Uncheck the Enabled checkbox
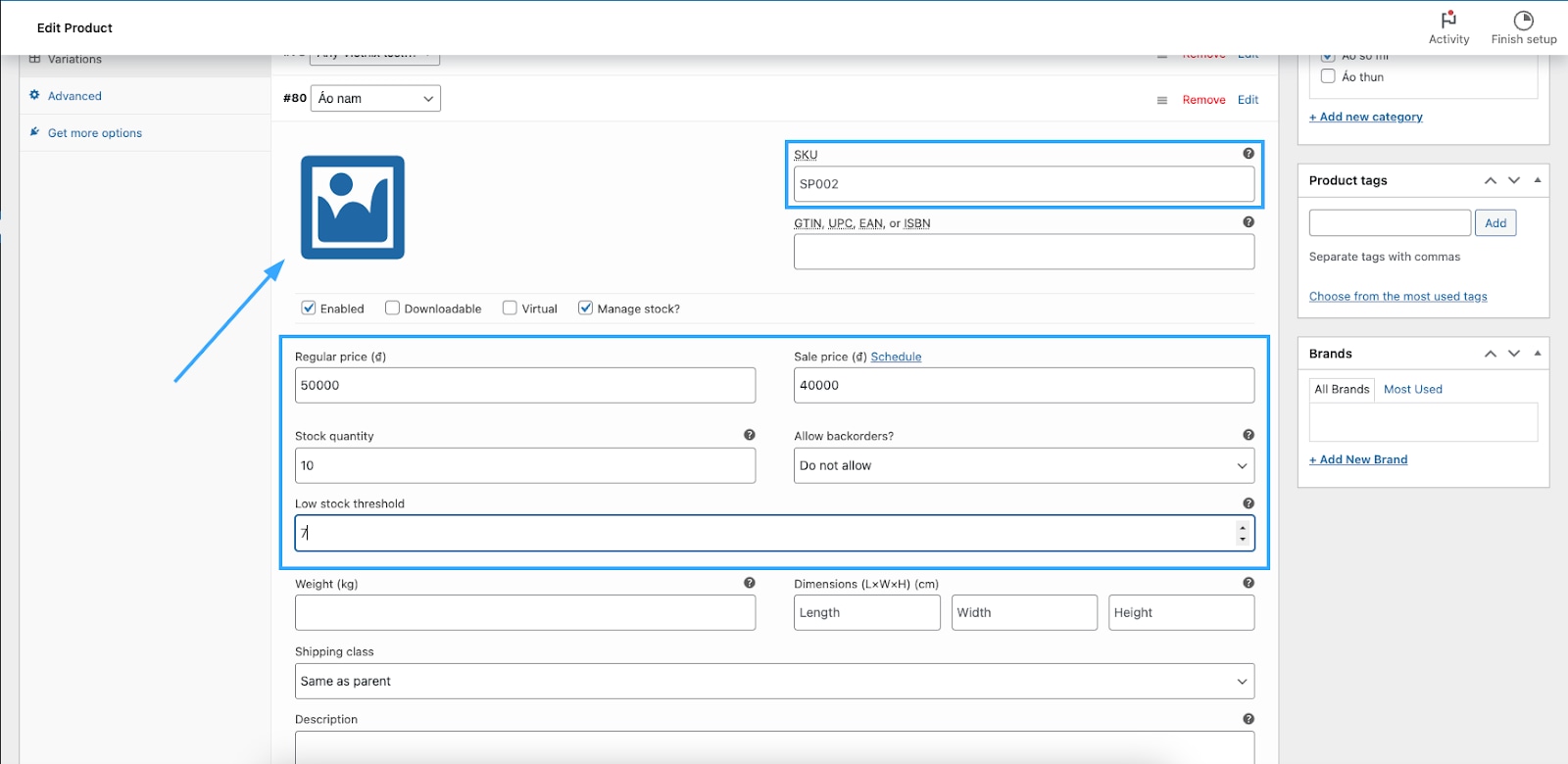This screenshot has height=764, width=1568. pos(309,308)
